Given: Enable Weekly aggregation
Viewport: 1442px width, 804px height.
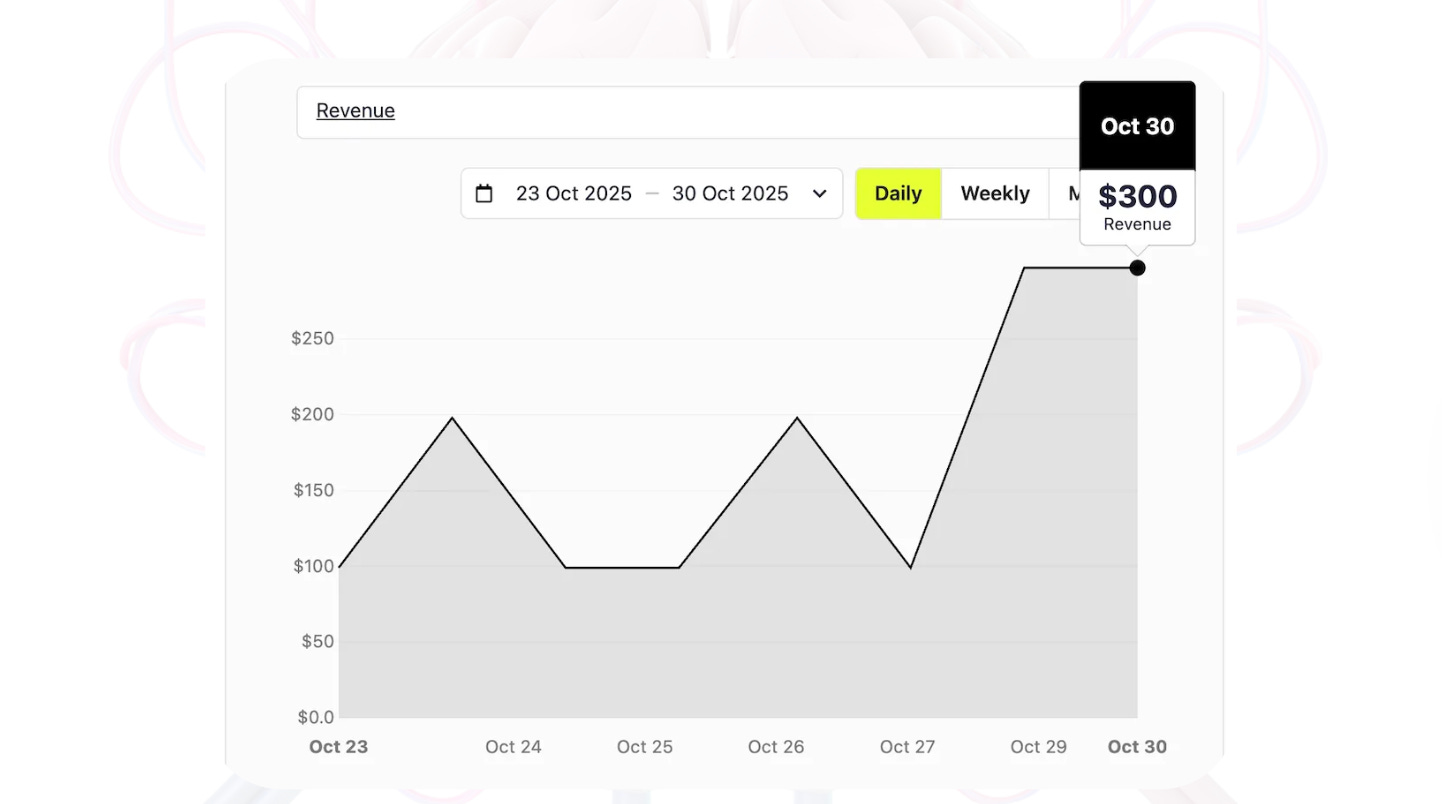Looking at the screenshot, I should point(995,193).
